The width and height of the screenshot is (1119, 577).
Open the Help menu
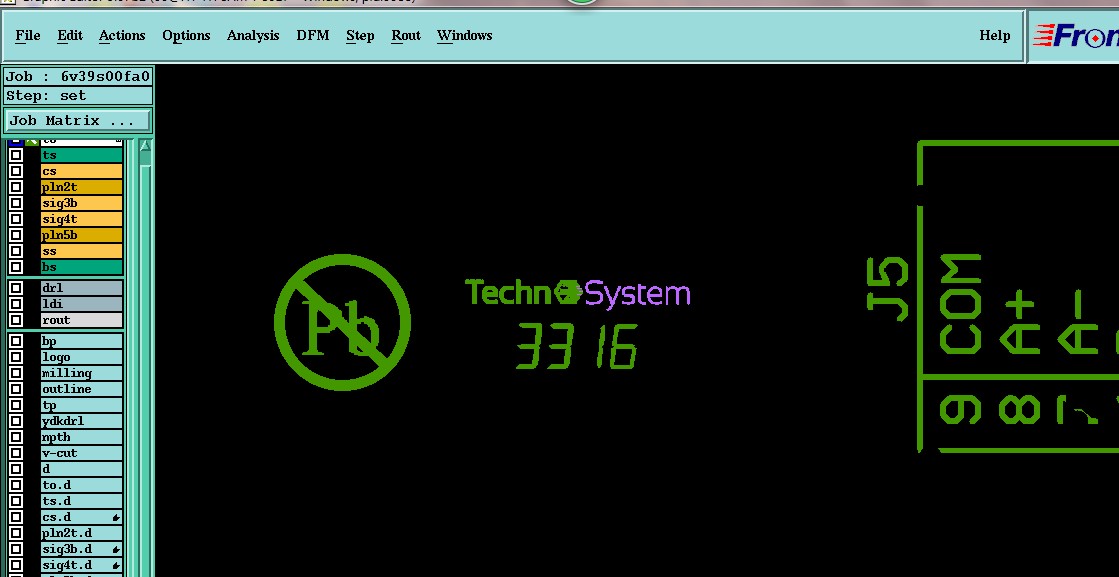tap(994, 36)
